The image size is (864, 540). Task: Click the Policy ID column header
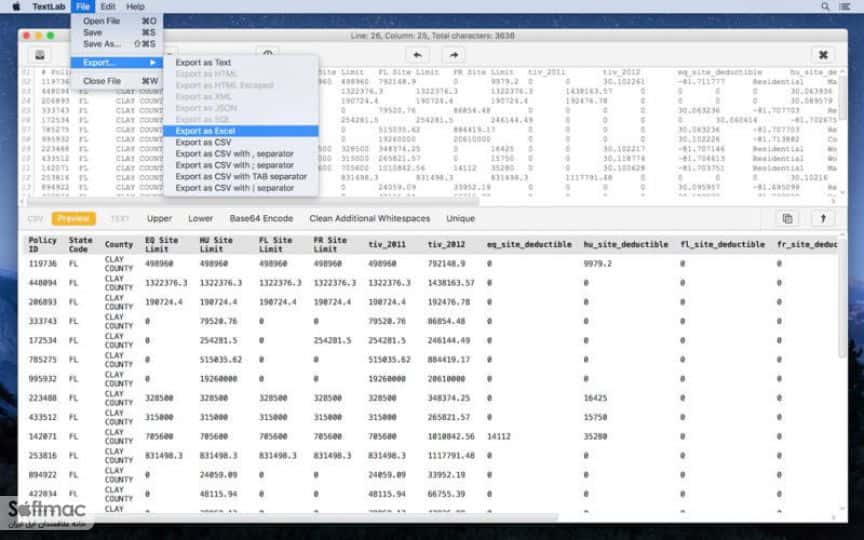coord(42,245)
